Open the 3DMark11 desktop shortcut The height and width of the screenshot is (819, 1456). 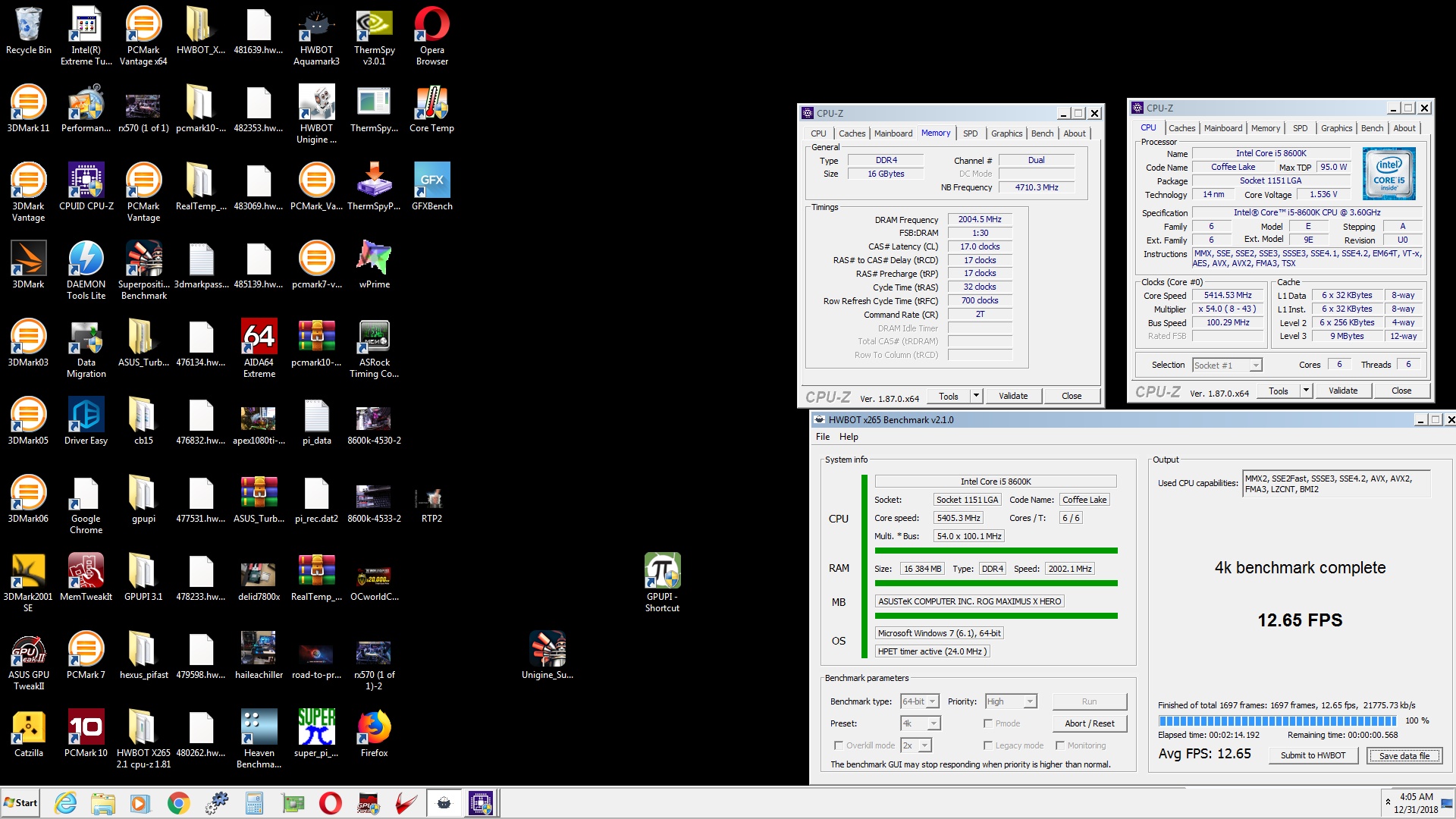point(28,108)
